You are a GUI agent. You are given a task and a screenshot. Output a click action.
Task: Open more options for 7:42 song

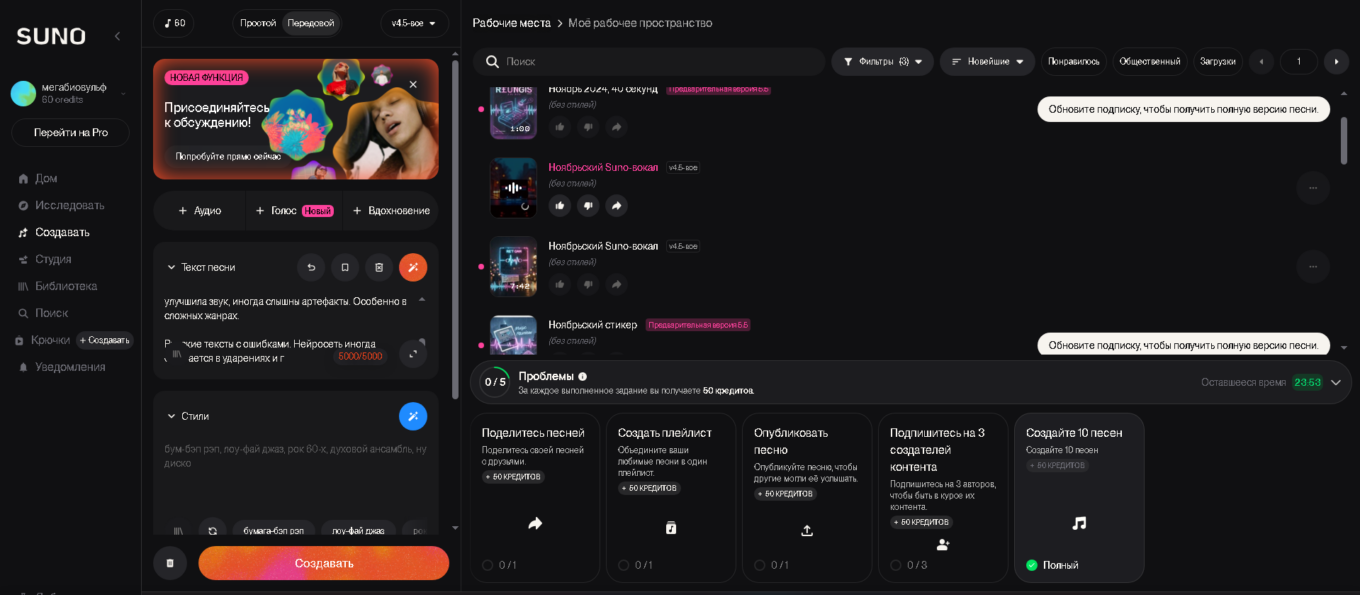[x=1313, y=266]
